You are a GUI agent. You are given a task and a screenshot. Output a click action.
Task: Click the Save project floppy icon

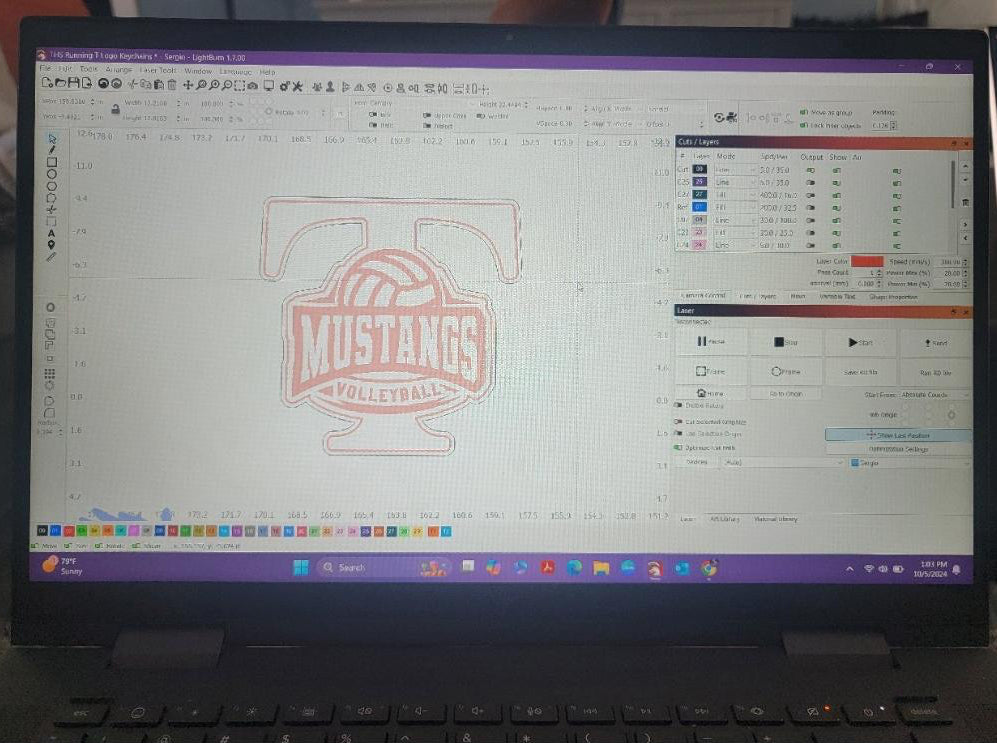click(72, 83)
